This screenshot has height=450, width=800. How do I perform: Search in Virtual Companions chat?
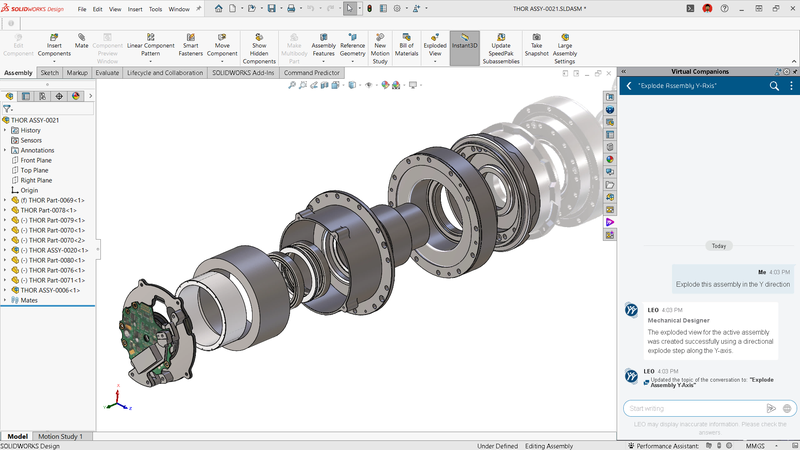(x=774, y=86)
